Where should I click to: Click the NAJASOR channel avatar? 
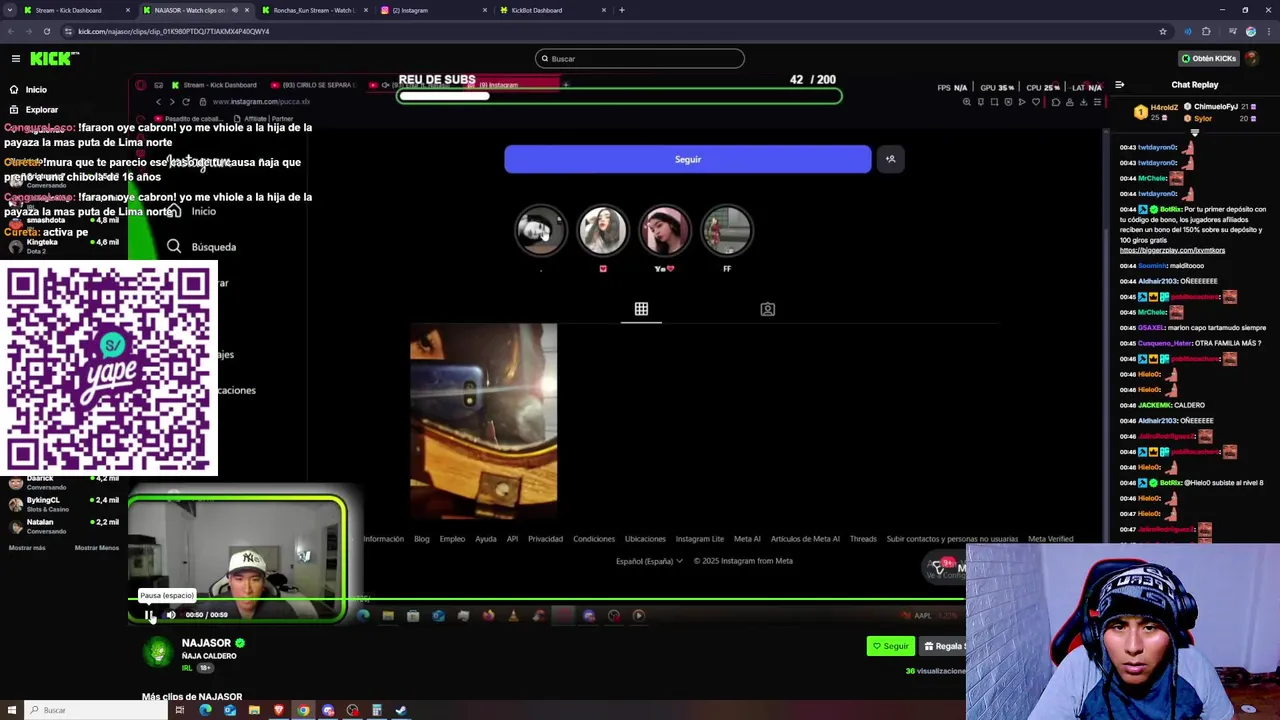click(x=158, y=651)
